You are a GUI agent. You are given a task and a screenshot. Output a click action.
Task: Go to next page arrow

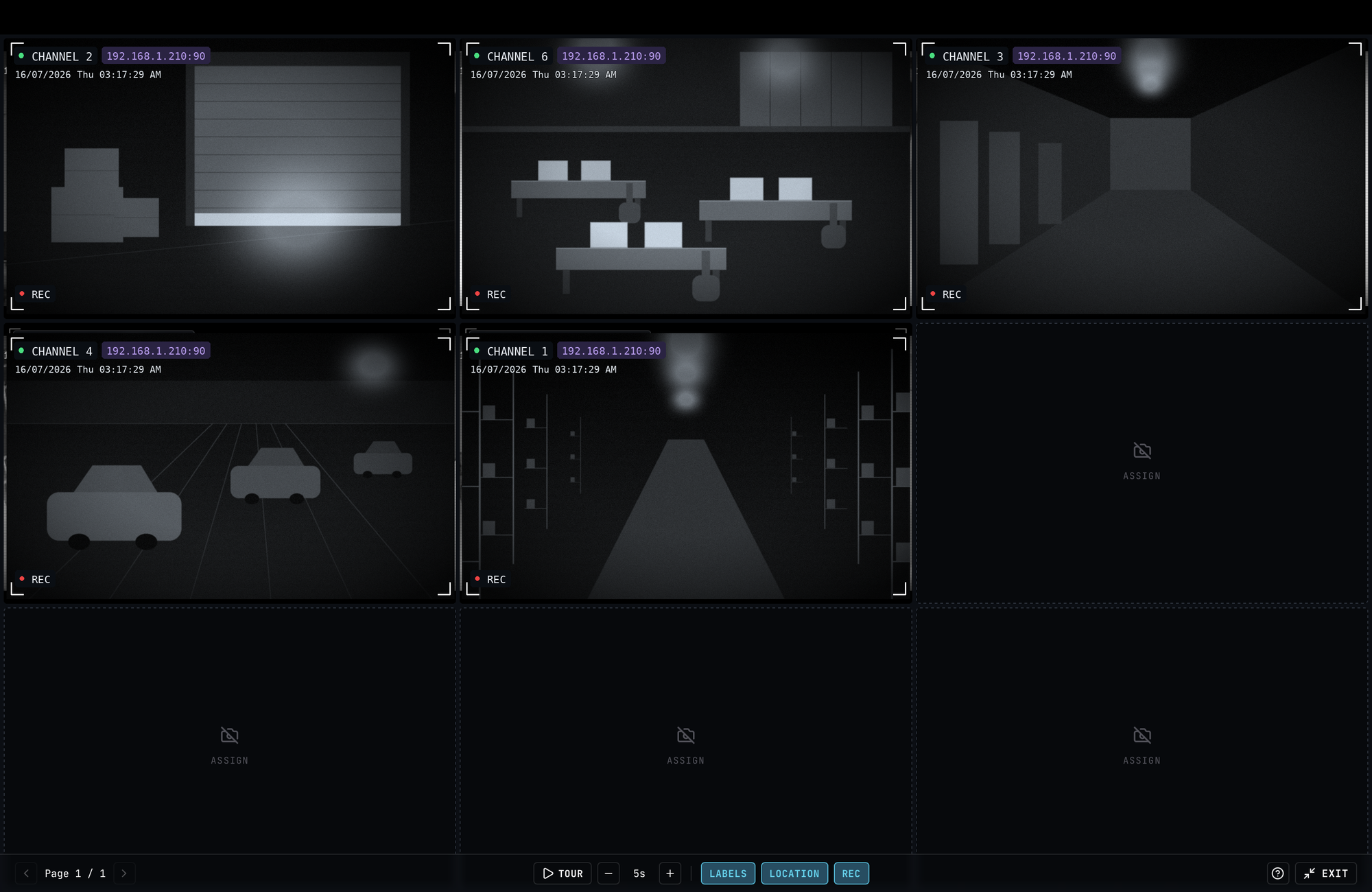tap(124, 873)
